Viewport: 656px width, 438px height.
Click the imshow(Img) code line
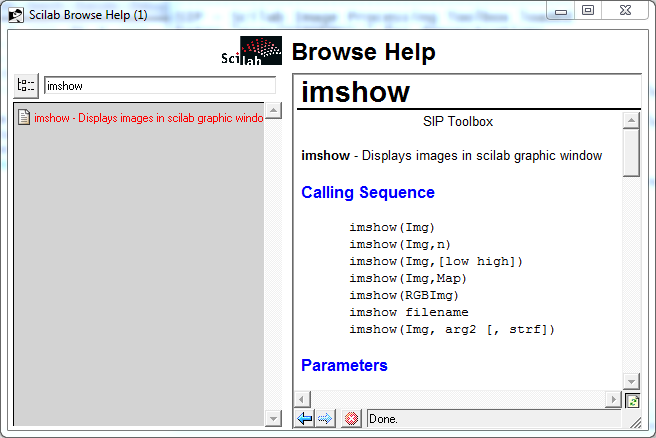pyautogui.click(x=392, y=228)
